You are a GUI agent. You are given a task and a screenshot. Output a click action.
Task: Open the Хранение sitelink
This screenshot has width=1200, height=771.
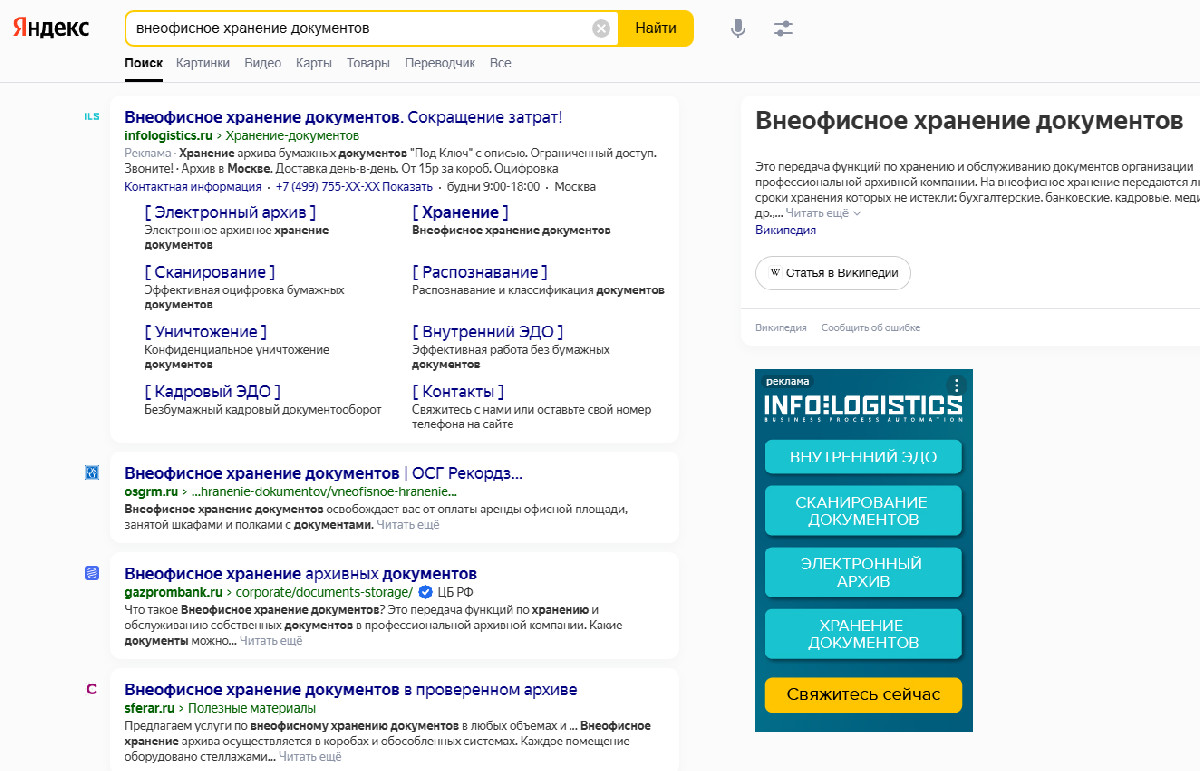pos(460,212)
